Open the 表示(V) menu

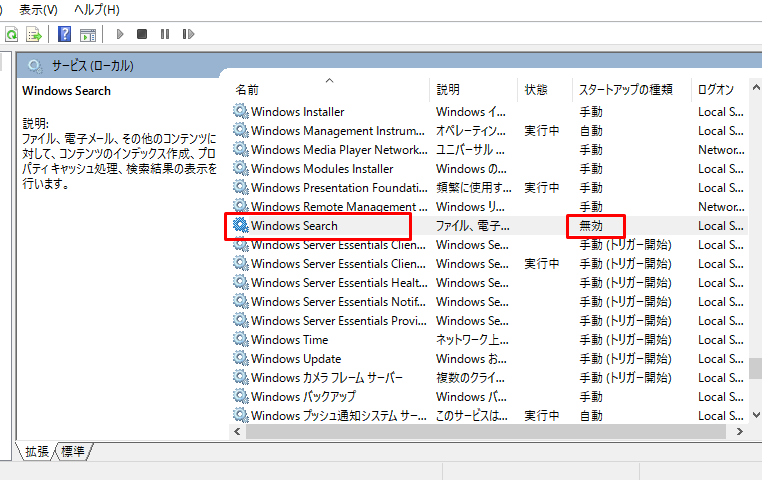38,9
